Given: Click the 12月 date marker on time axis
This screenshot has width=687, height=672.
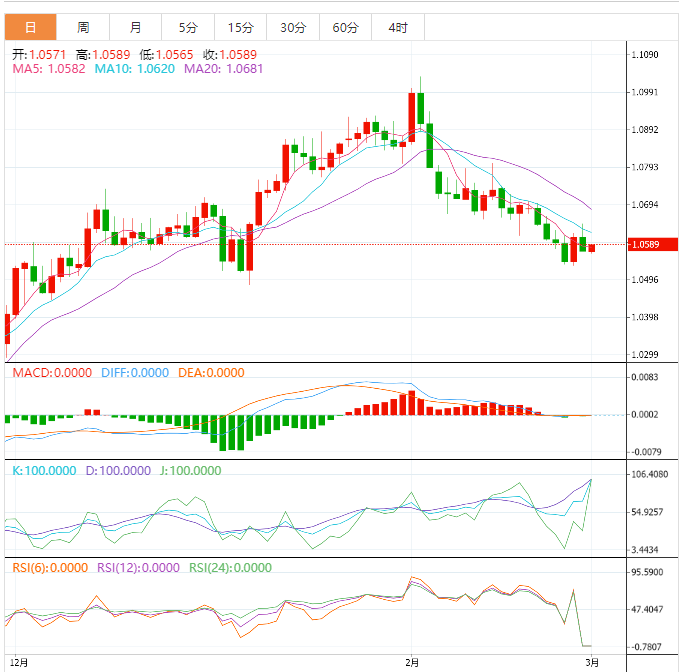Looking at the screenshot, I should tap(19, 662).
